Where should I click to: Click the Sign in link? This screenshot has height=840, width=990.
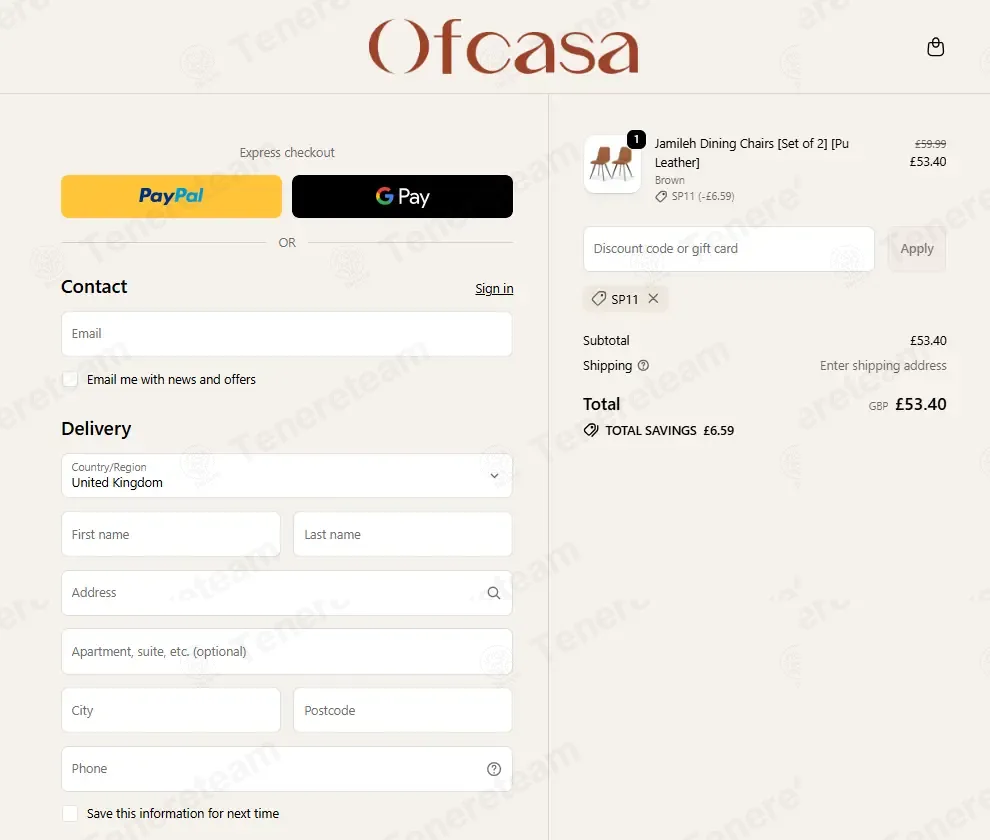point(494,289)
